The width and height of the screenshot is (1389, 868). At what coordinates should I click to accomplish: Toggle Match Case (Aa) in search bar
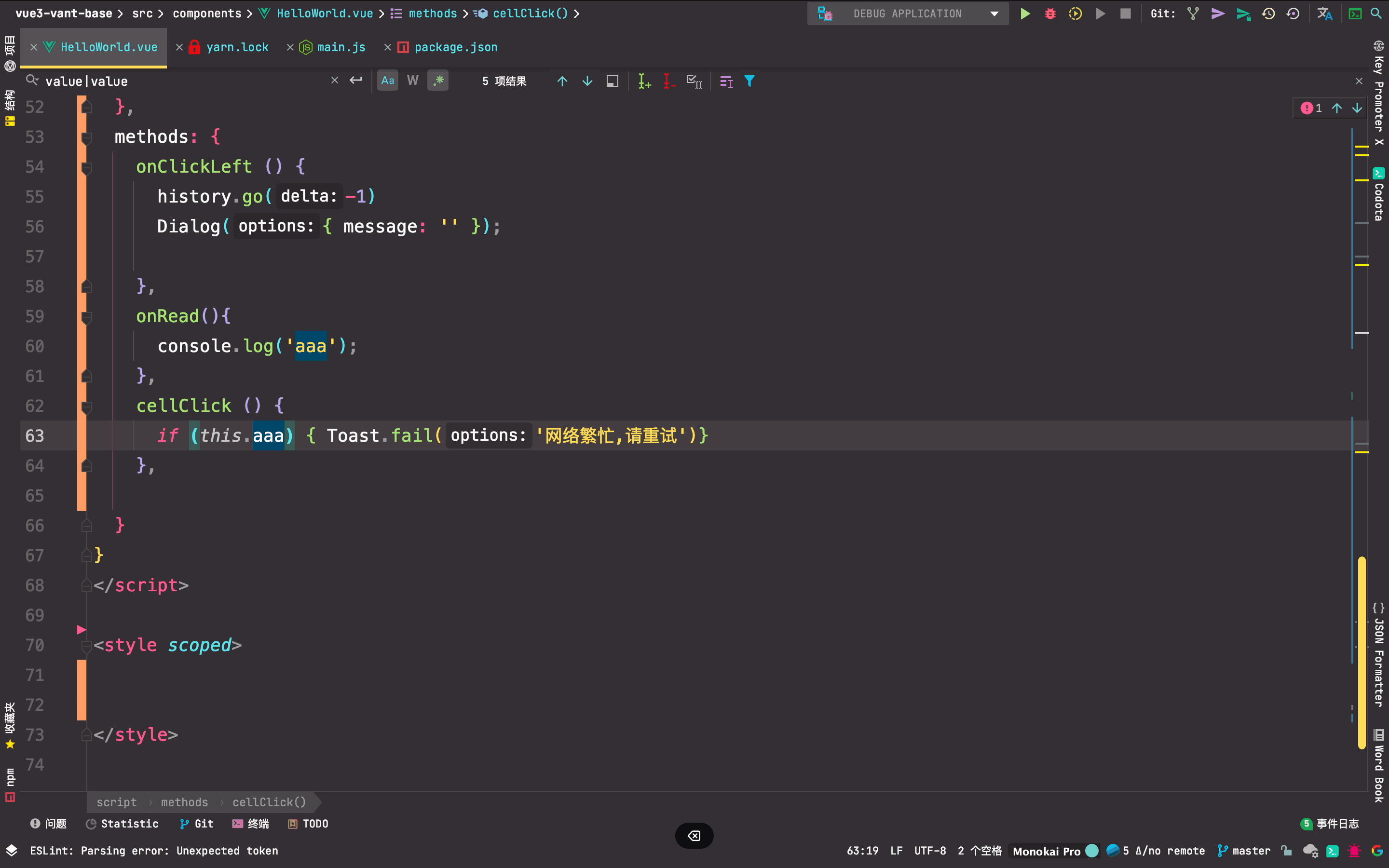[387, 81]
